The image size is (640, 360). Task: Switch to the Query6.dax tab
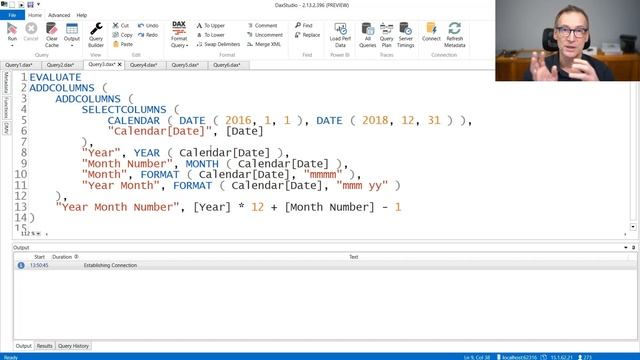[x=227, y=65]
